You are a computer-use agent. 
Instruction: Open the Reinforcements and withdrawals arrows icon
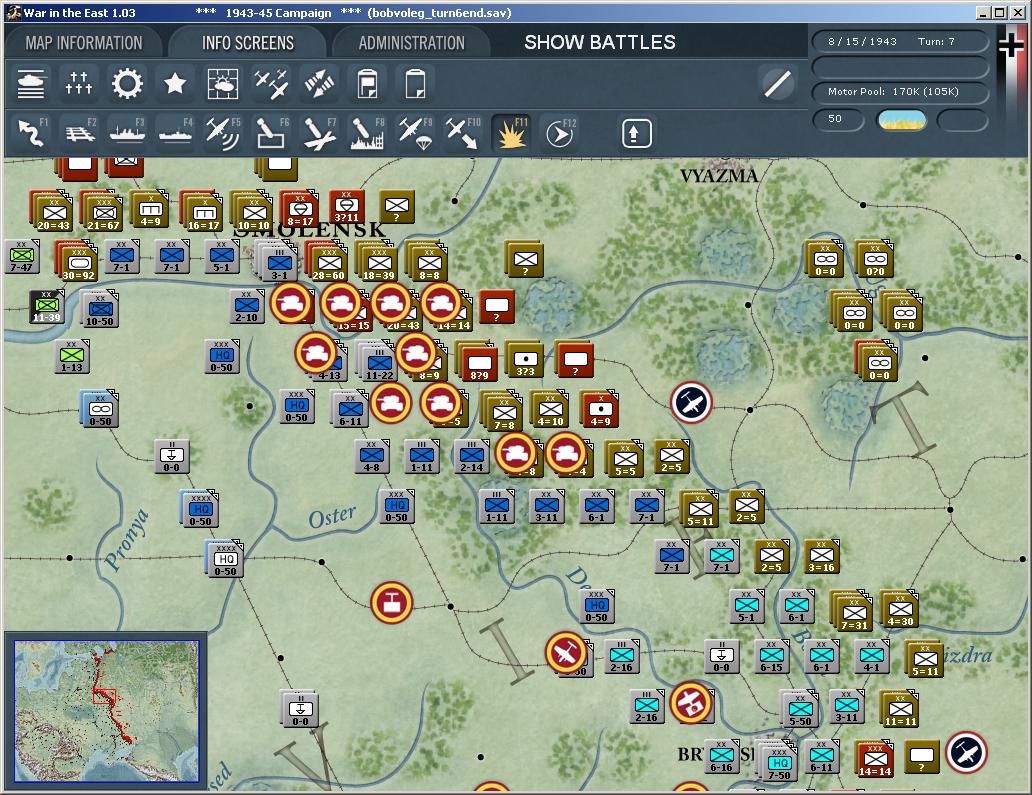tap(319, 84)
